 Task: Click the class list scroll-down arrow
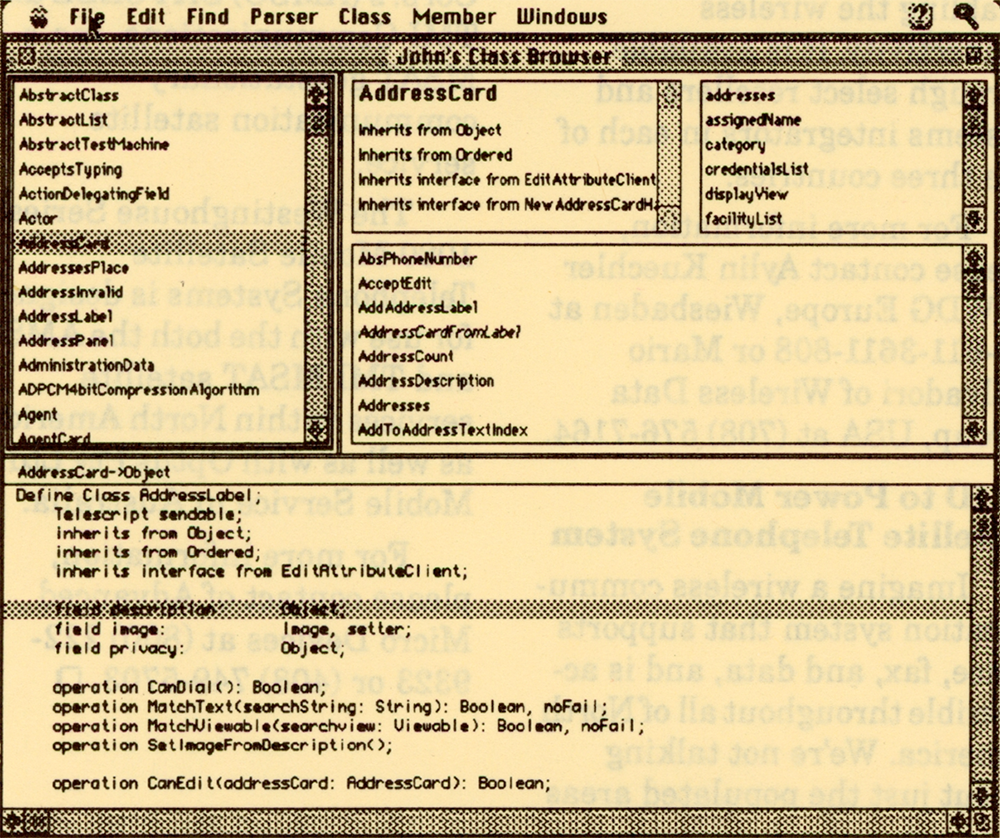pyautogui.click(x=317, y=429)
